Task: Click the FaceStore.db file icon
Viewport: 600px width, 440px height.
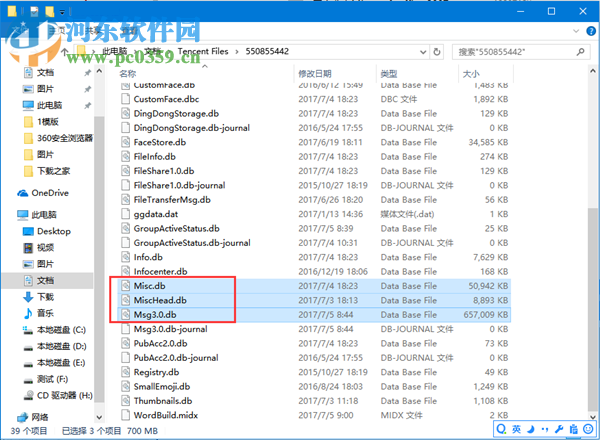Action: (125, 142)
